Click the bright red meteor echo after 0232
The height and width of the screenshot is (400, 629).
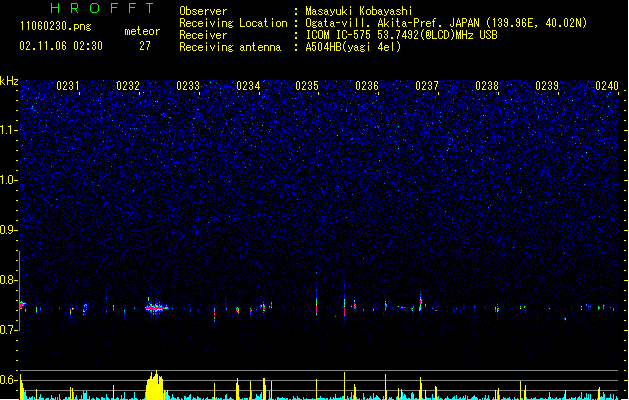click(x=155, y=308)
